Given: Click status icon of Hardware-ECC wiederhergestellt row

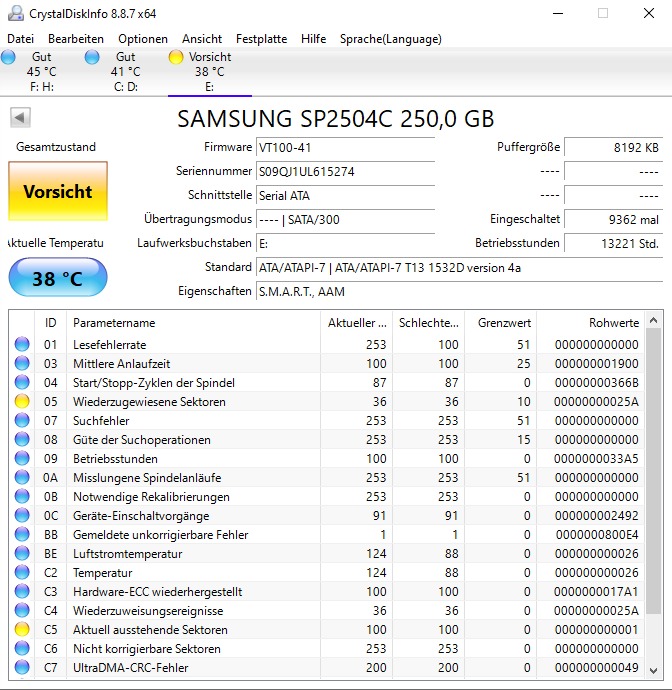Looking at the screenshot, I should 22,591.
